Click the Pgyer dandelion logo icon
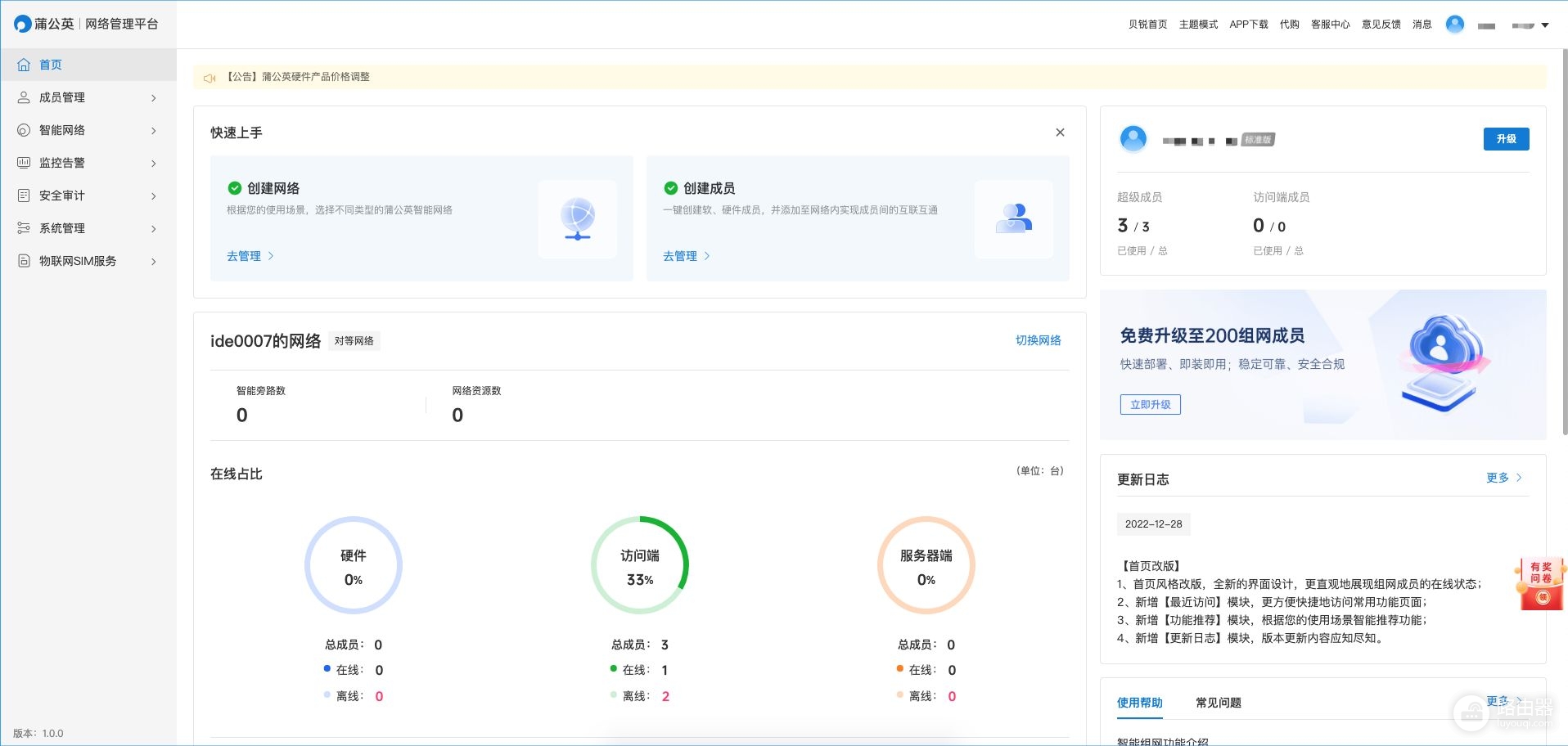Viewport: 1568px width, 746px height. click(x=23, y=25)
